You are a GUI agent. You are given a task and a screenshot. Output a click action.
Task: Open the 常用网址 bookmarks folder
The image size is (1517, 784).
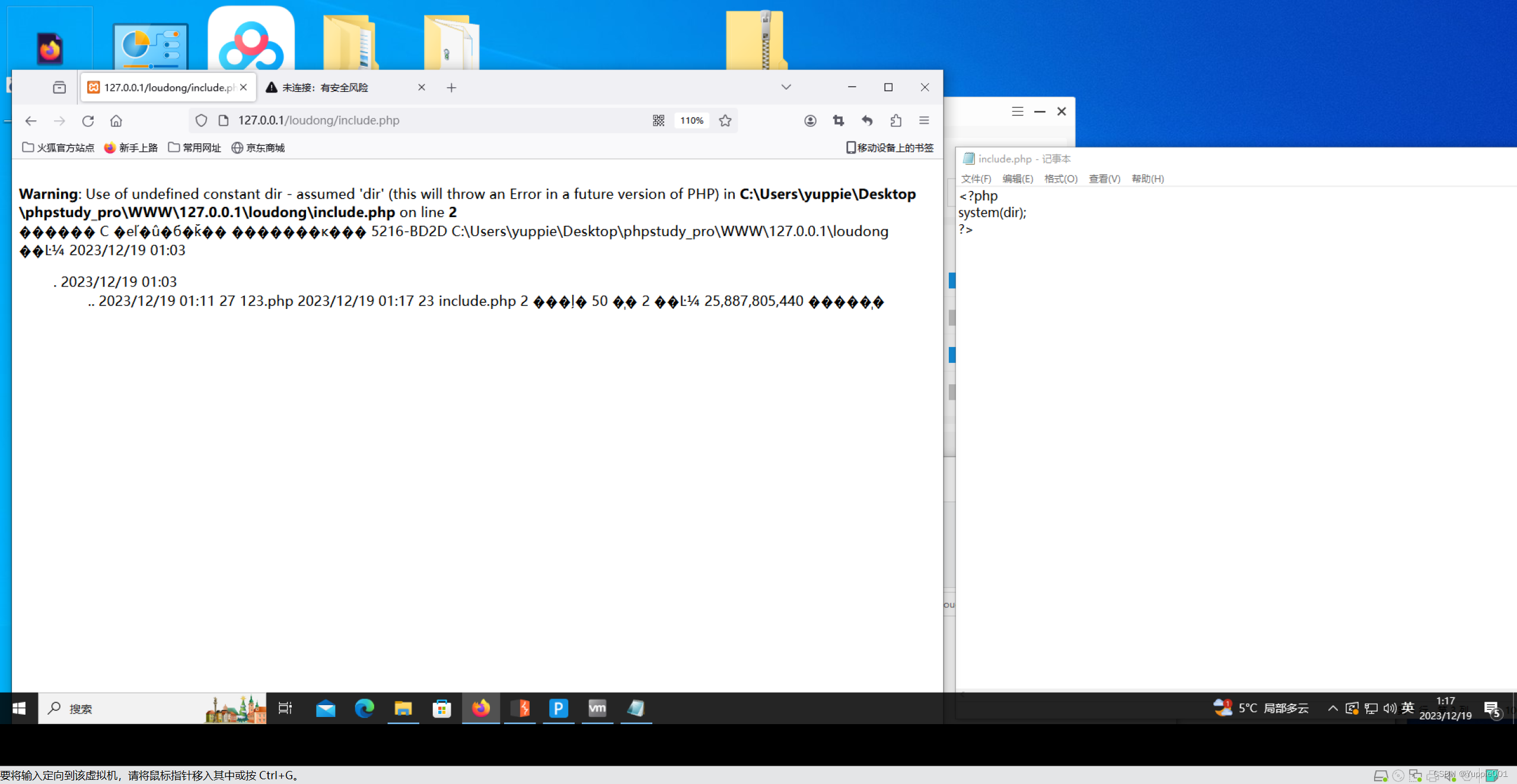pos(195,148)
